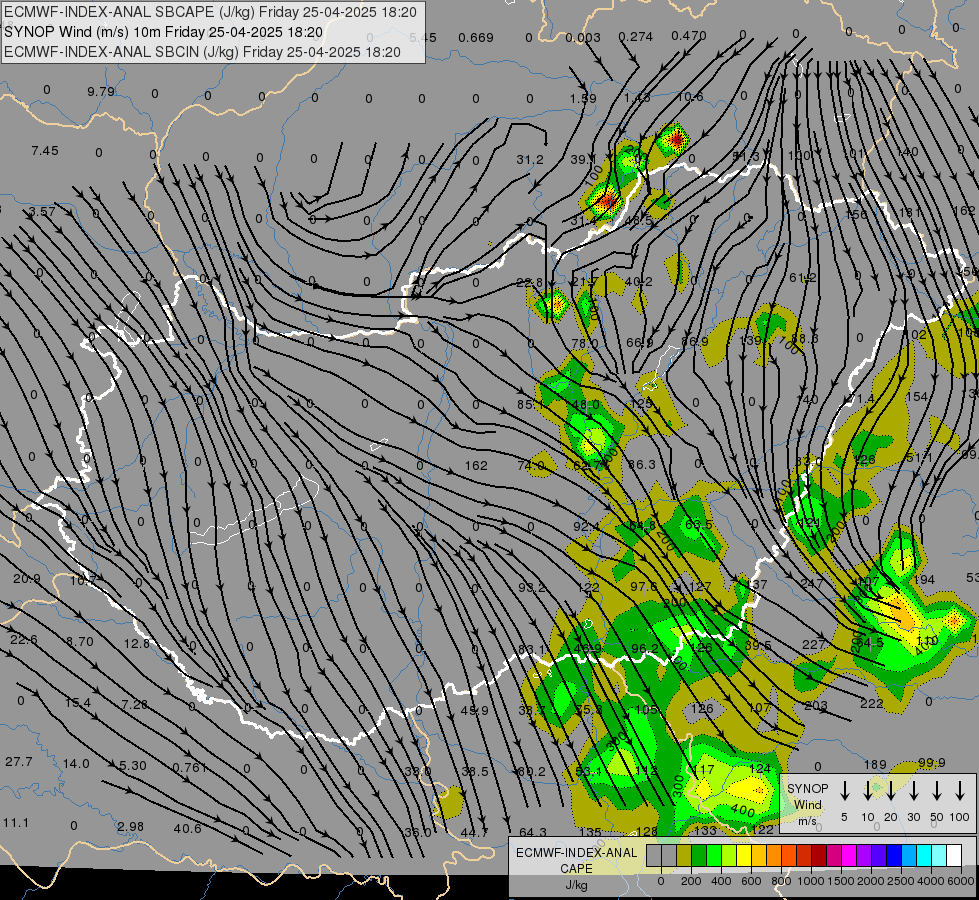Click the SBCAPE title line in the header box
This screenshot has width=979, height=900.
click(x=210, y=12)
